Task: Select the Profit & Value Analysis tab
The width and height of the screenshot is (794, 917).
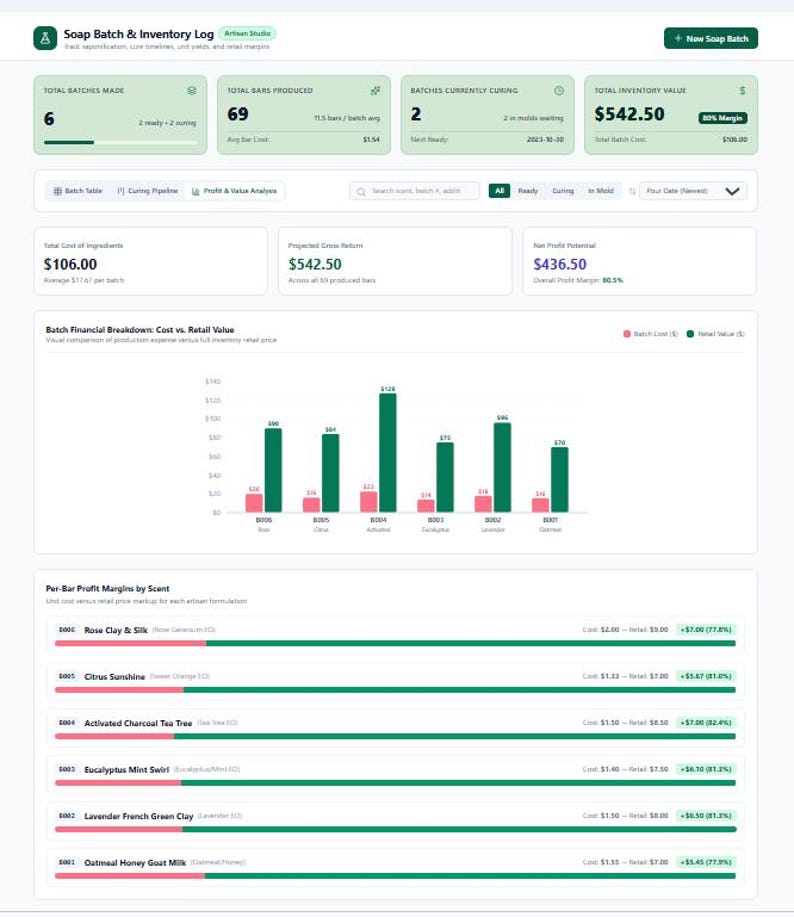Action: (x=234, y=191)
